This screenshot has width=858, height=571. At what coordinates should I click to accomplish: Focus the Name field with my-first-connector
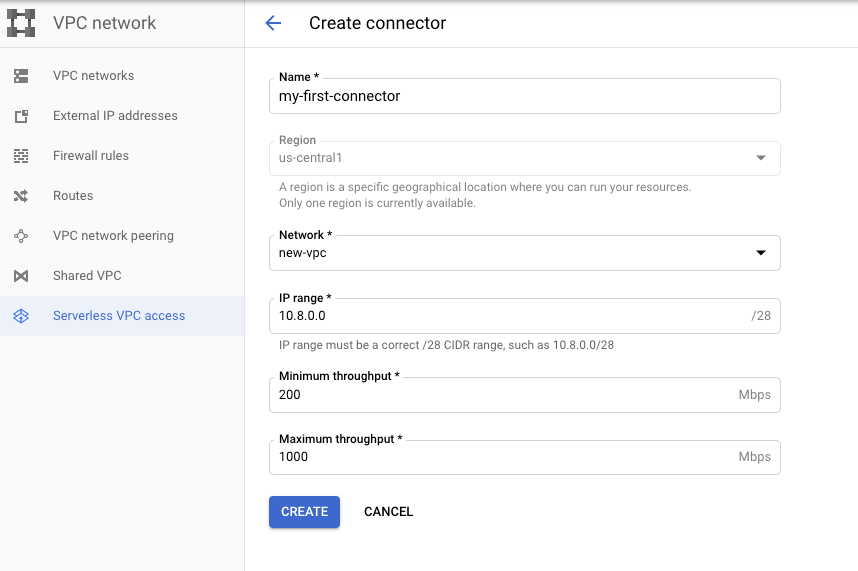[x=525, y=96]
